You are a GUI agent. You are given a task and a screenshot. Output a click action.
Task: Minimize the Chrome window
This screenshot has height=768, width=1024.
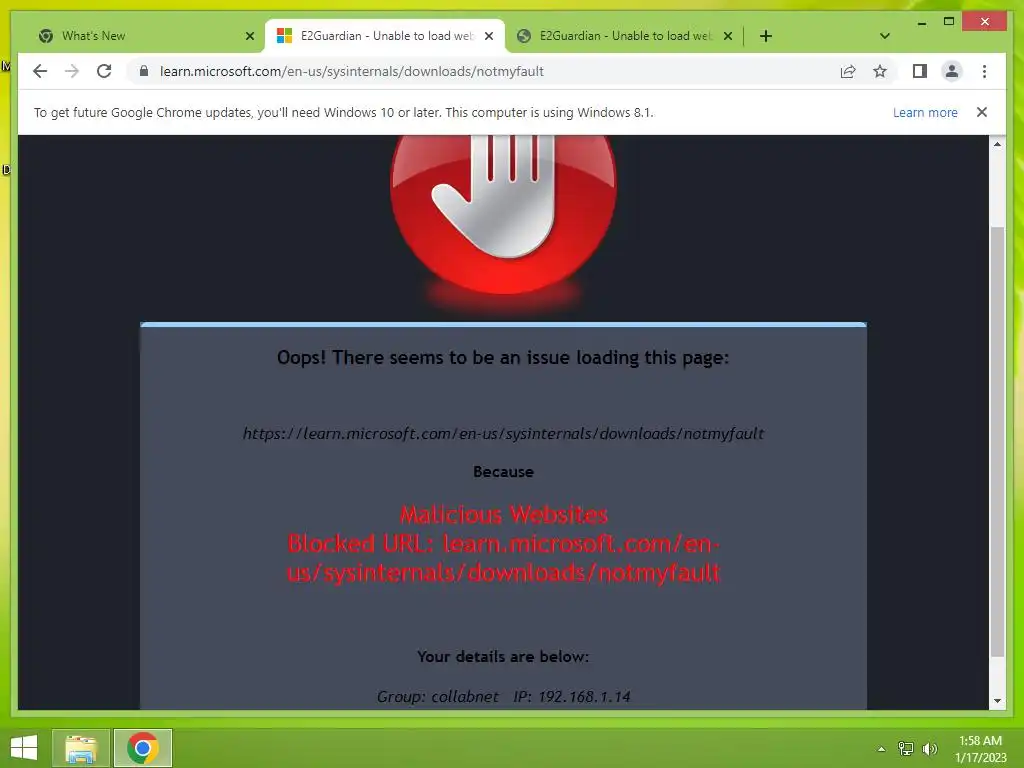tap(921, 22)
